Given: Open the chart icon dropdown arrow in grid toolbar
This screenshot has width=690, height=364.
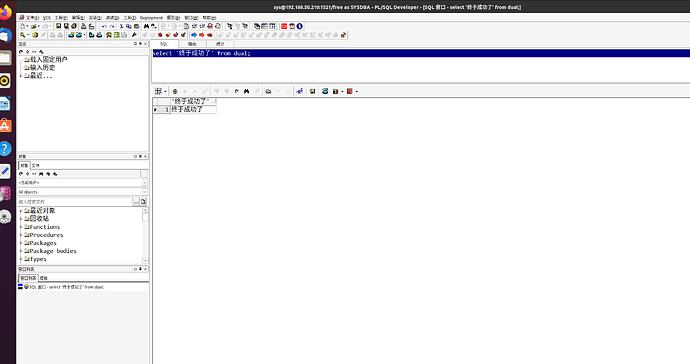Looking at the screenshot, I should [342, 92].
